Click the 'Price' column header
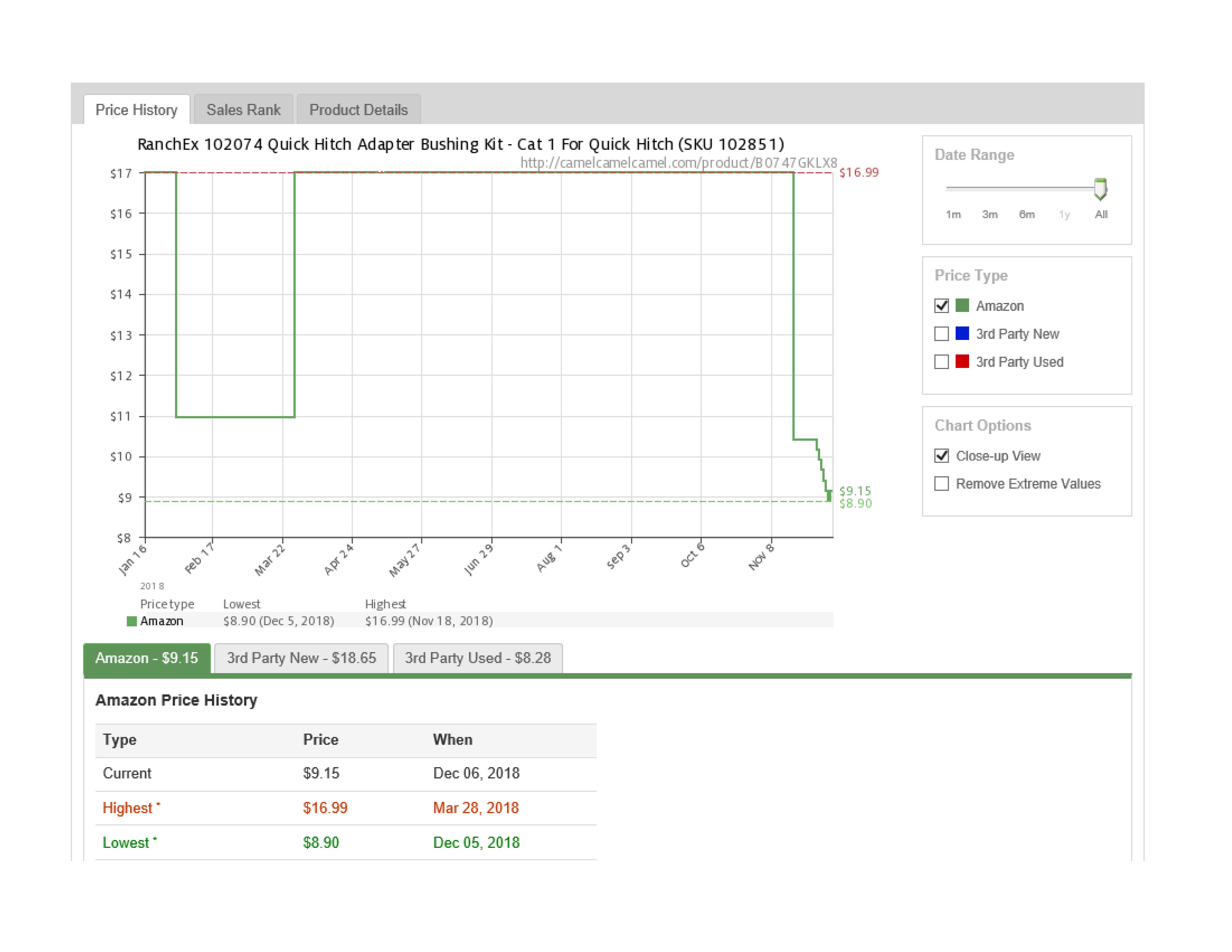 [321, 740]
